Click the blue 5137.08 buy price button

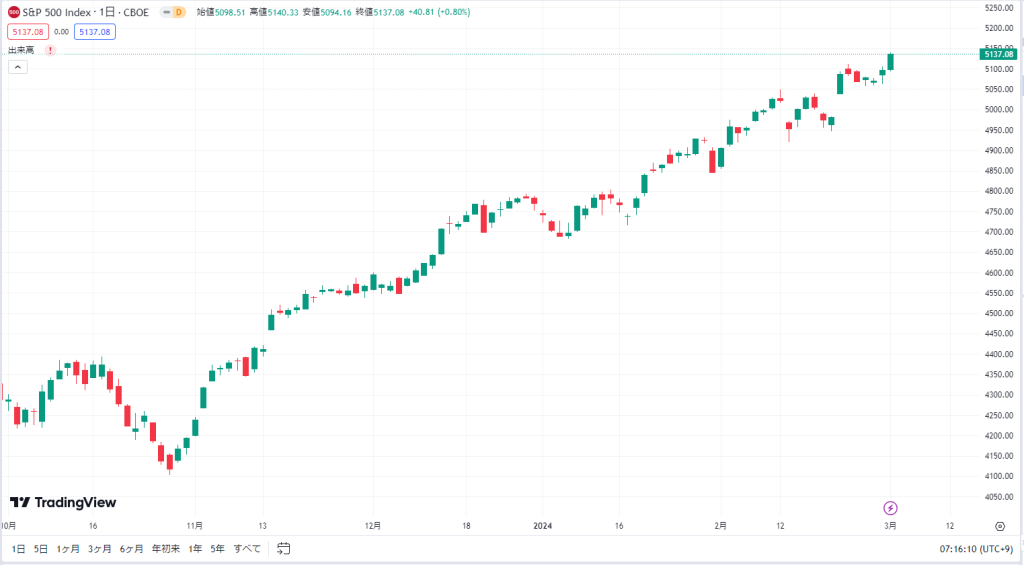click(x=95, y=31)
